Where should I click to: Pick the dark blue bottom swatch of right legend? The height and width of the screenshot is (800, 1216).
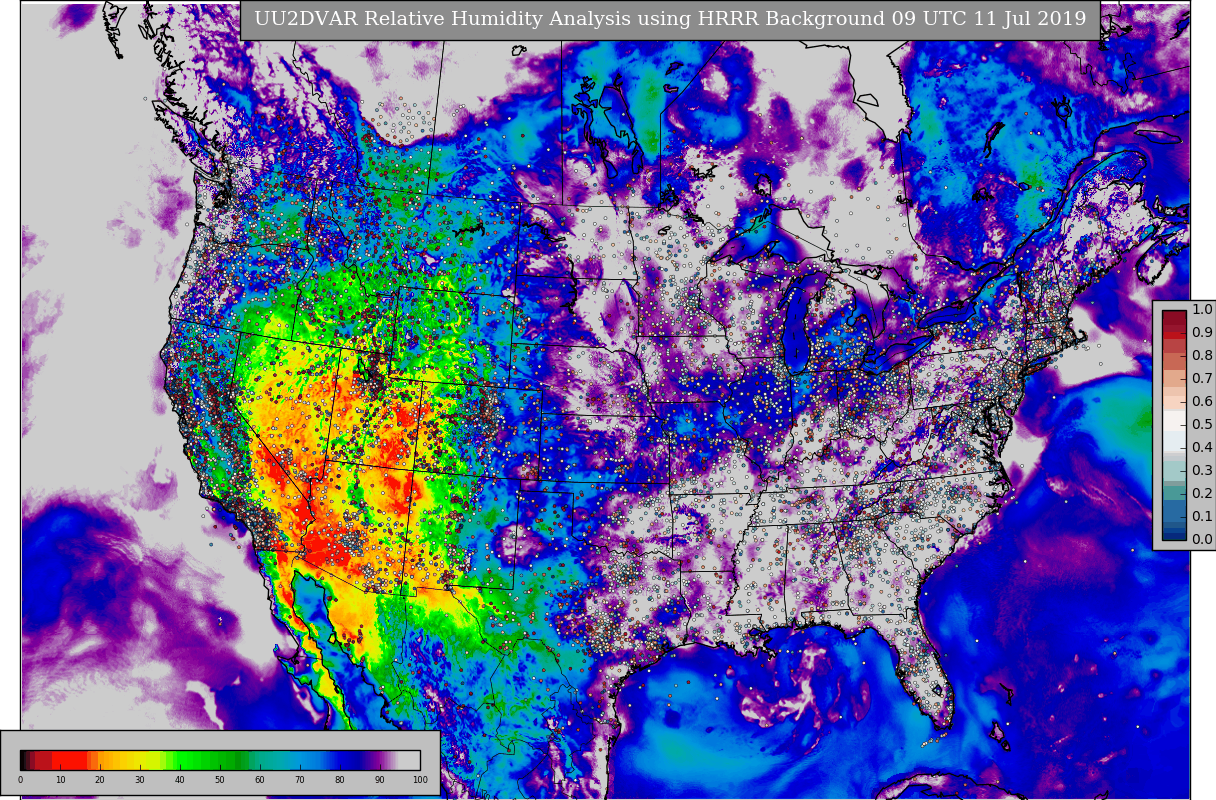click(1174, 534)
